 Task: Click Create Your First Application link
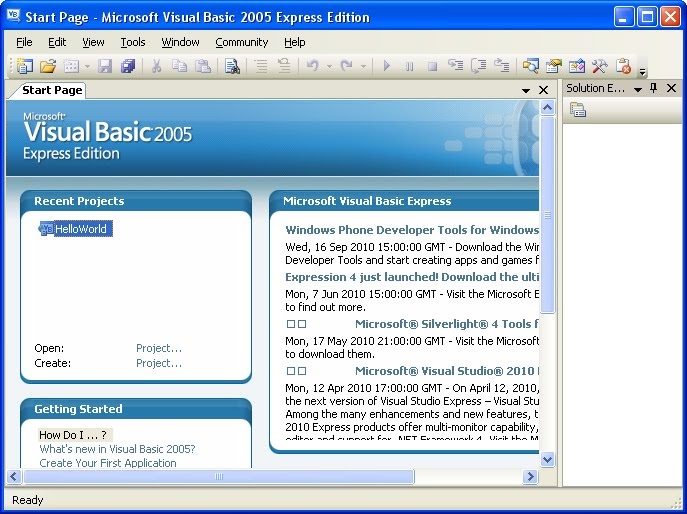pyautogui.click(x=108, y=463)
